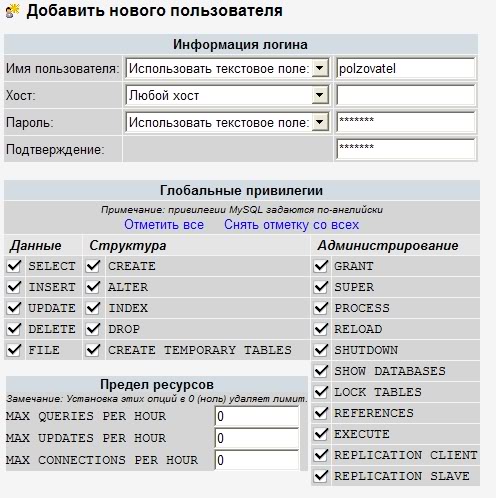Click the MAX CONNECTIONS PER HOUR field
496x498 pixels.
pyautogui.click(x=257, y=460)
